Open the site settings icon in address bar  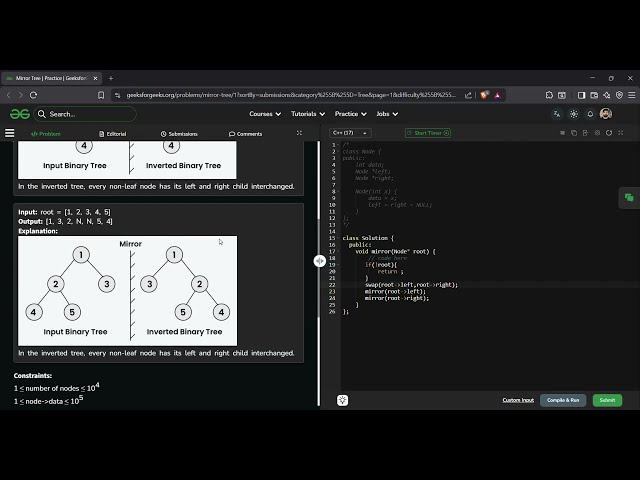(118, 95)
